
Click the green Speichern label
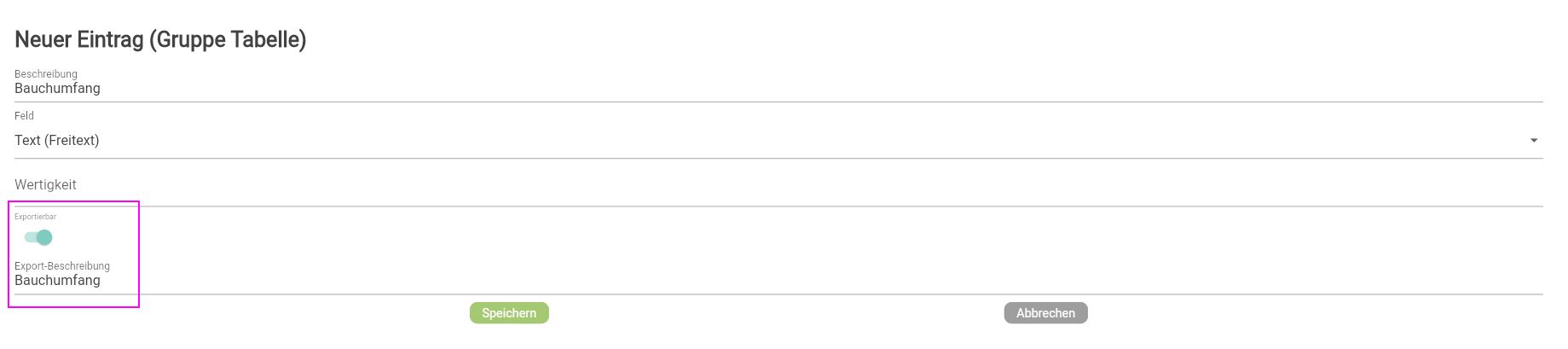coord(509,313)
